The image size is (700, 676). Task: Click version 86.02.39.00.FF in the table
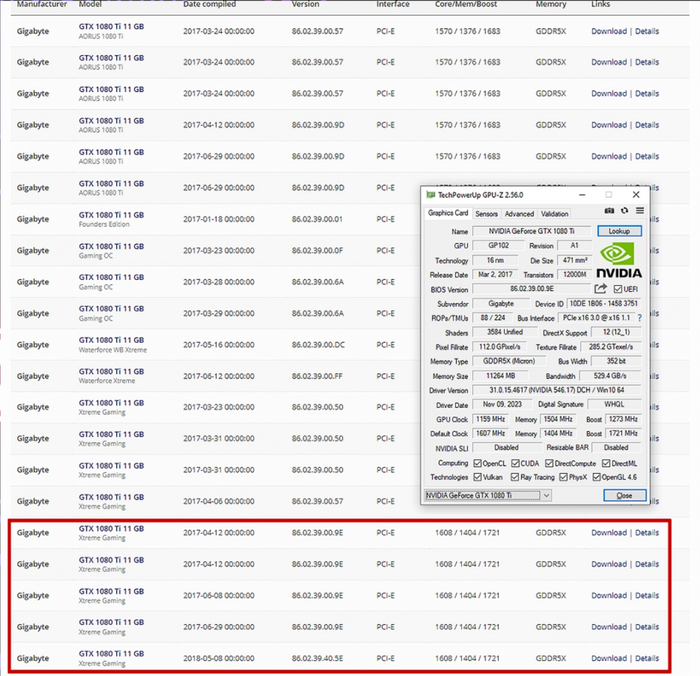coord(317,376)
